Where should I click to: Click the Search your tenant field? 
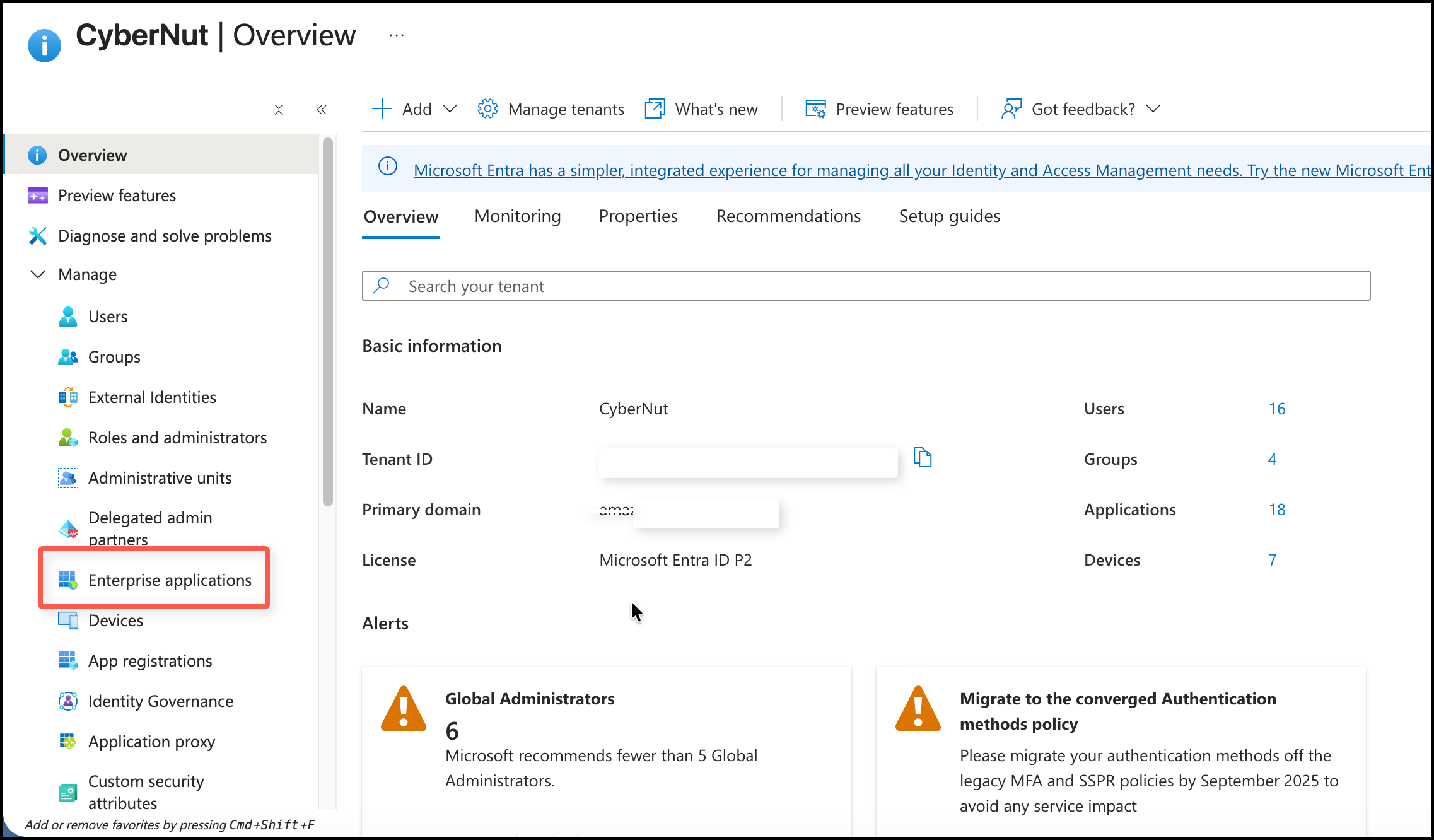pos(865,286)
